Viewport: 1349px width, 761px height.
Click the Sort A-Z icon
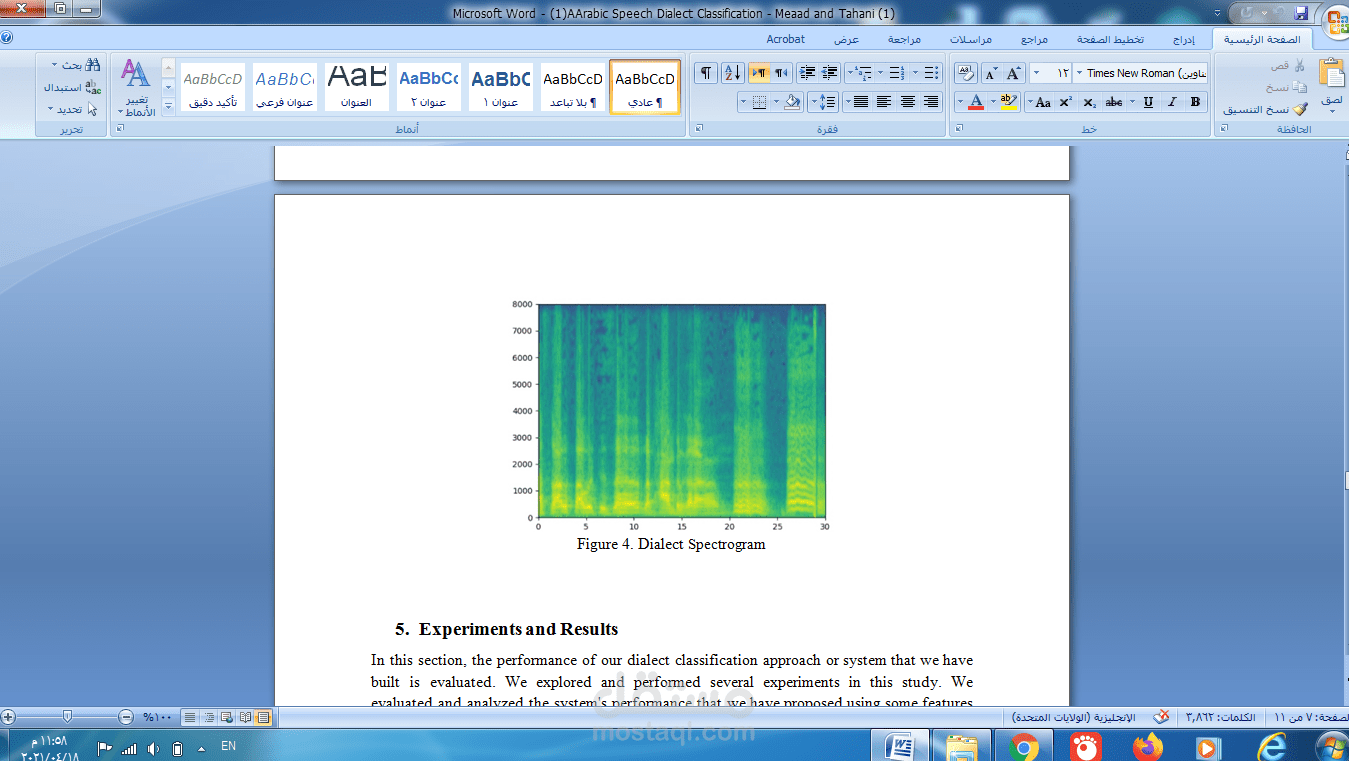coord(732,73)
